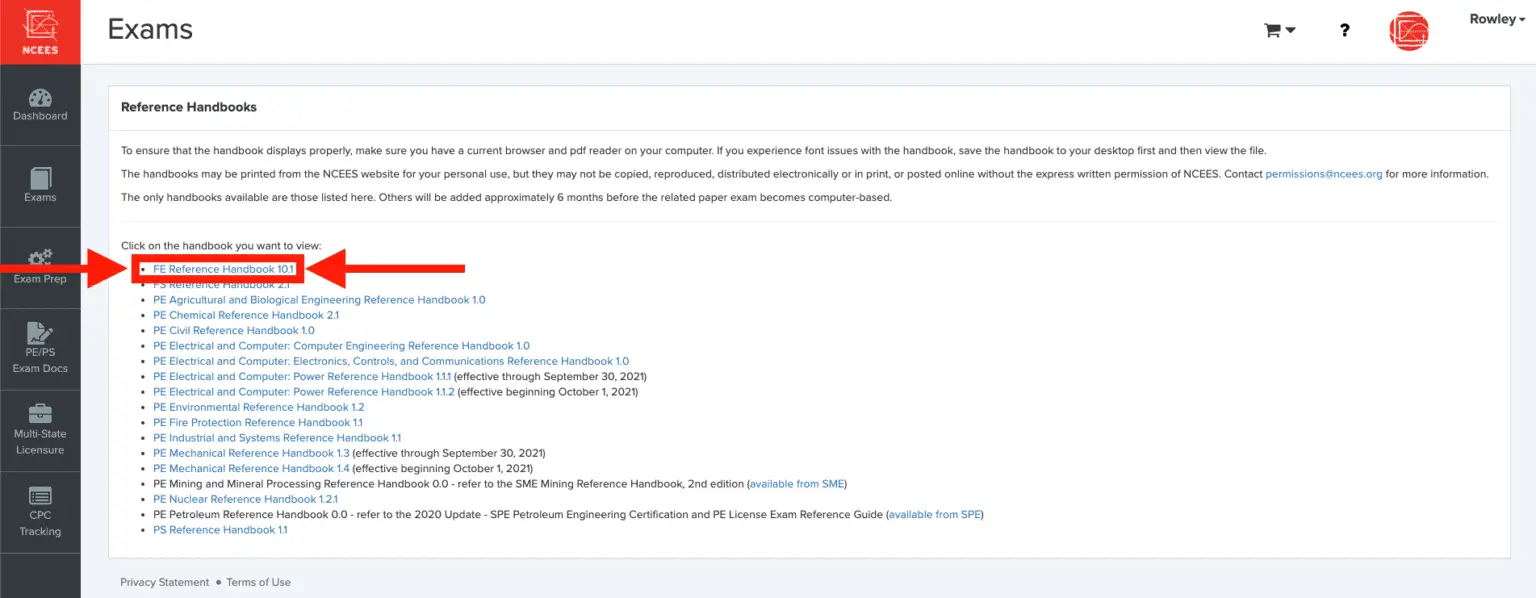1536x598 pixels.
Task: Open PE Chemical Reference Handbook 2.1
Action: pyautogui.click(x=246, y=315)
